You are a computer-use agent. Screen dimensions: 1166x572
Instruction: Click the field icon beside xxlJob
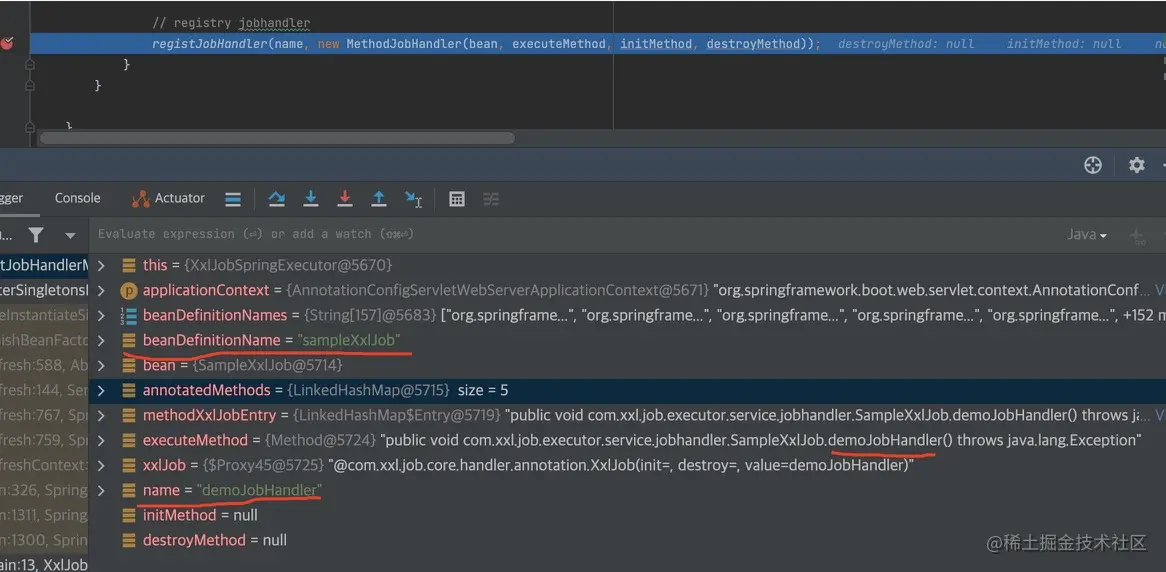[129, 466]
